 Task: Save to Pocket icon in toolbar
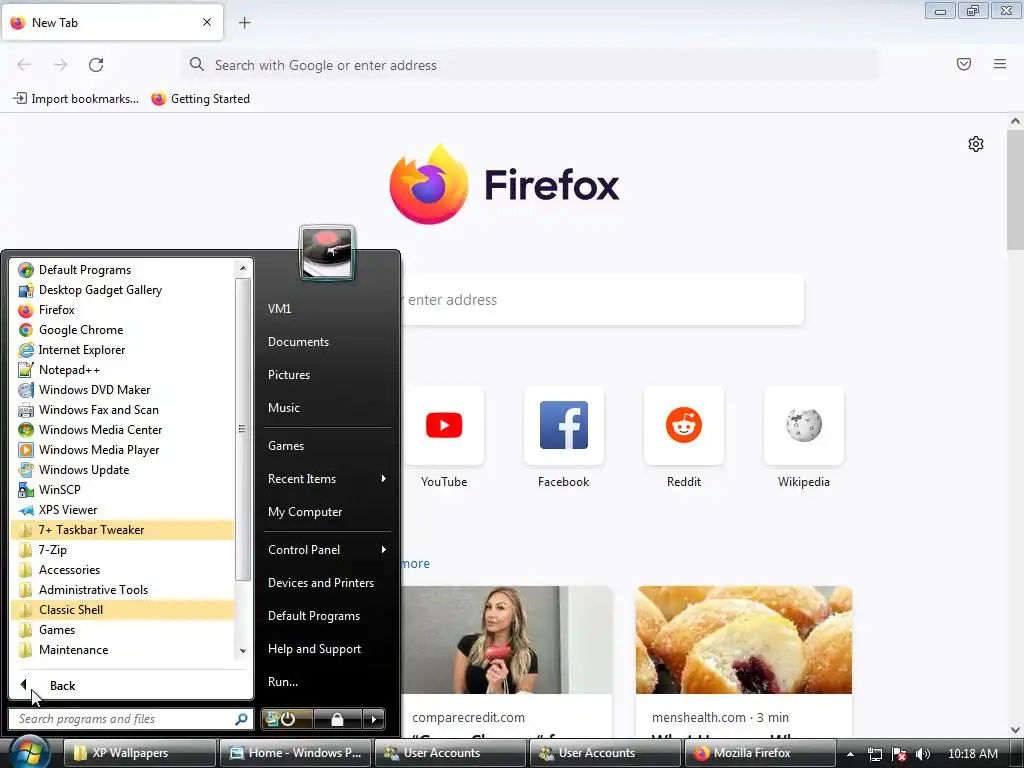click(x=964, y=64)
